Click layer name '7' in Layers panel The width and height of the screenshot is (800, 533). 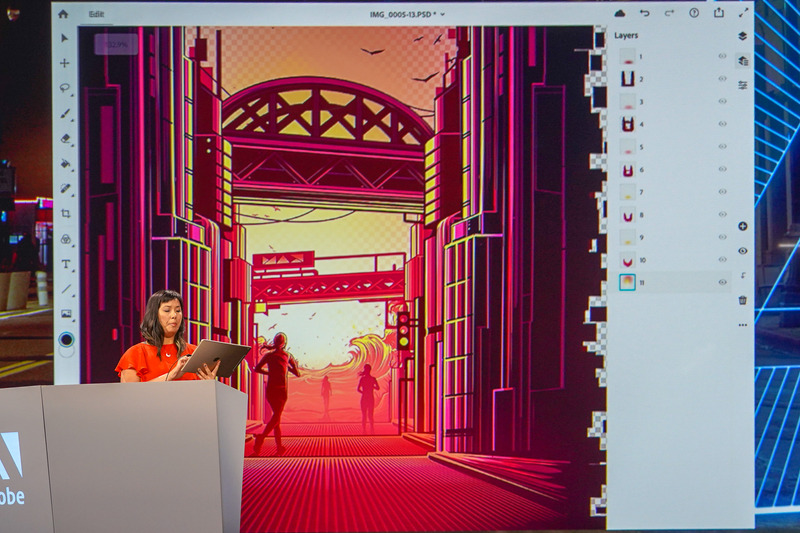(641, 192)
